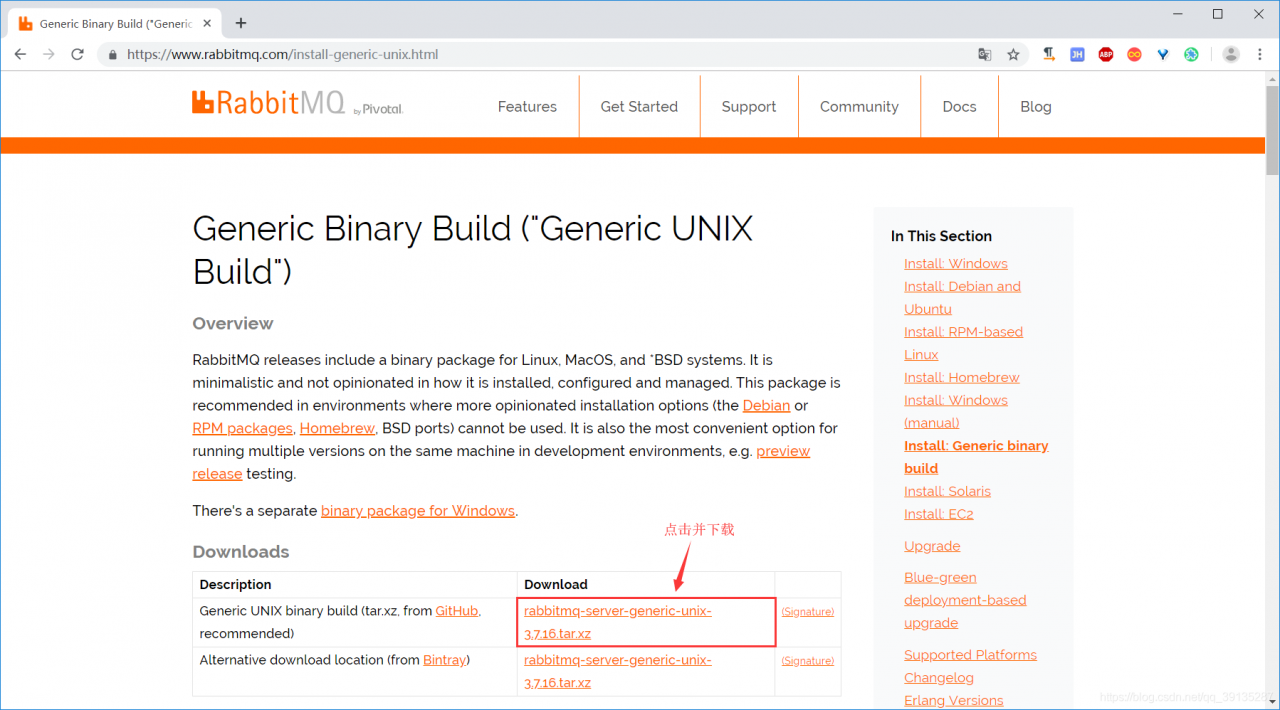The height and width of the screenshot is (710, 1280).
Task: Click the Debian link in overview
Action: point(766,405)
